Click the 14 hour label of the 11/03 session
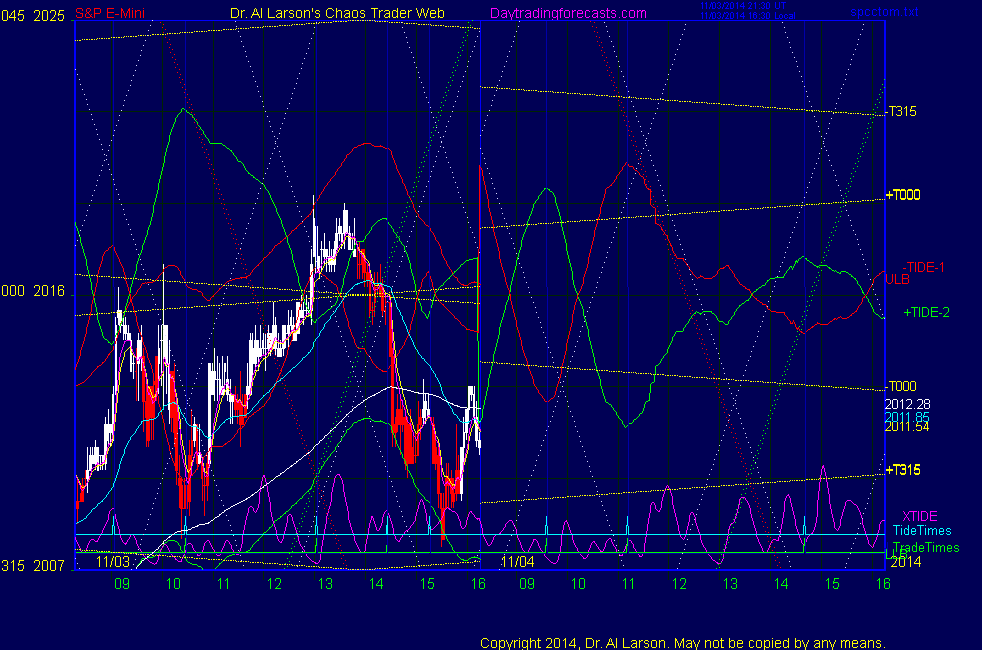 pyautogui.click(x=376, y=584)
